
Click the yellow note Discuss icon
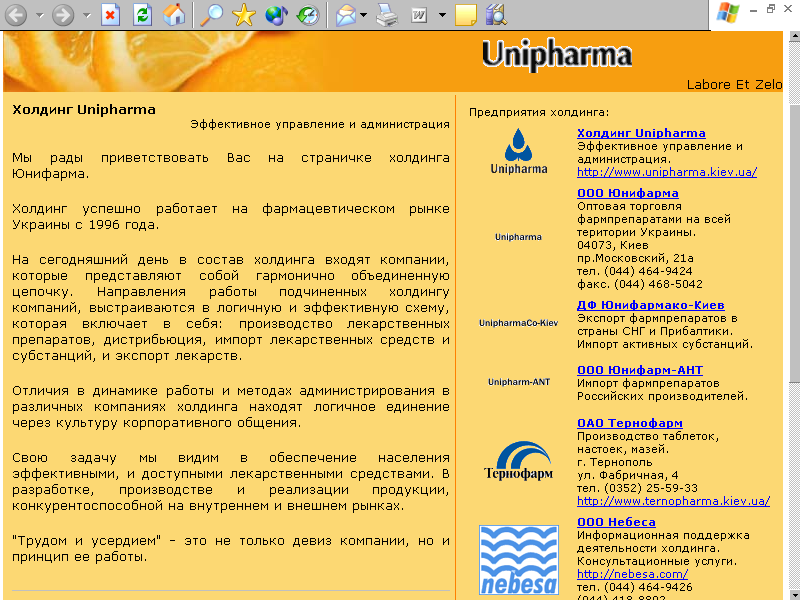465,15
